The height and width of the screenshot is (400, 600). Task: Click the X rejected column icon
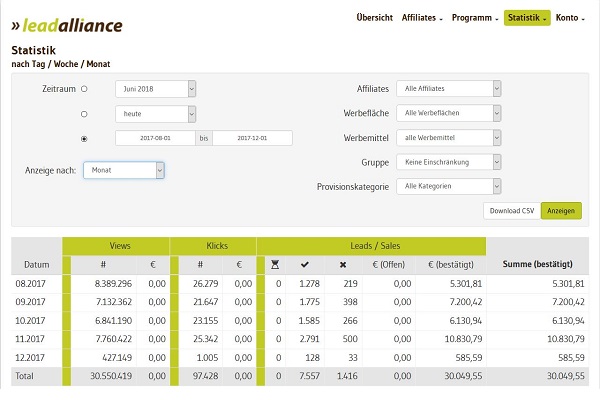(343, 265)
